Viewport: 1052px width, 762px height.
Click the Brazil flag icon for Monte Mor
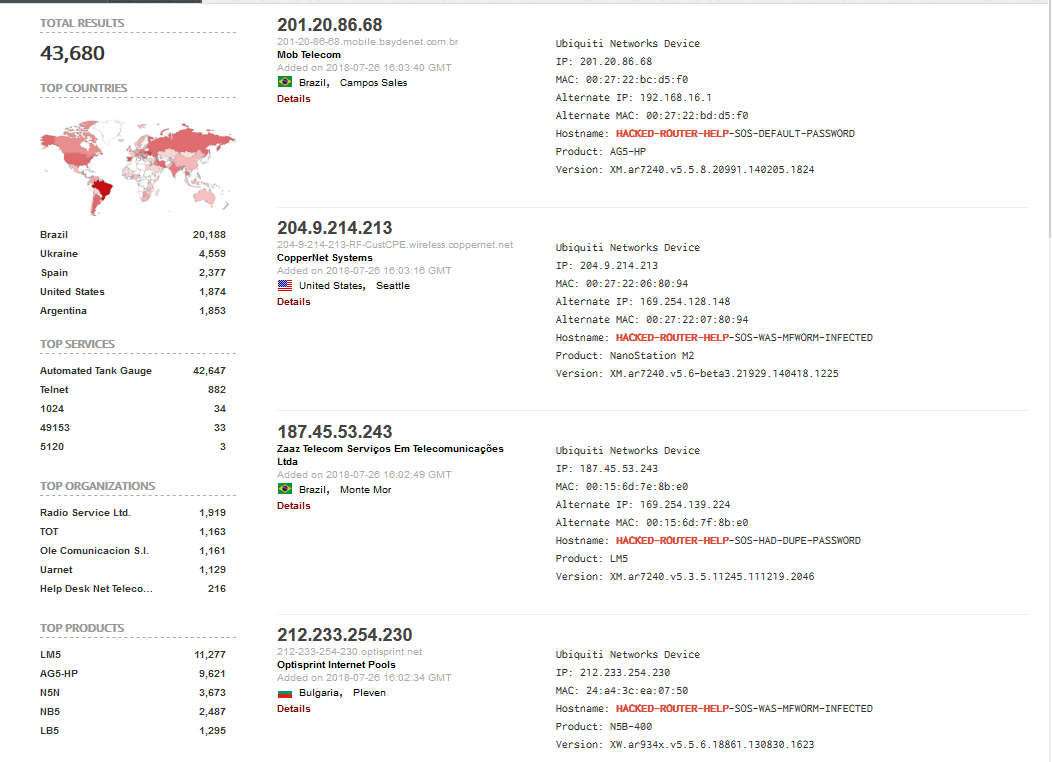[284, 489]
